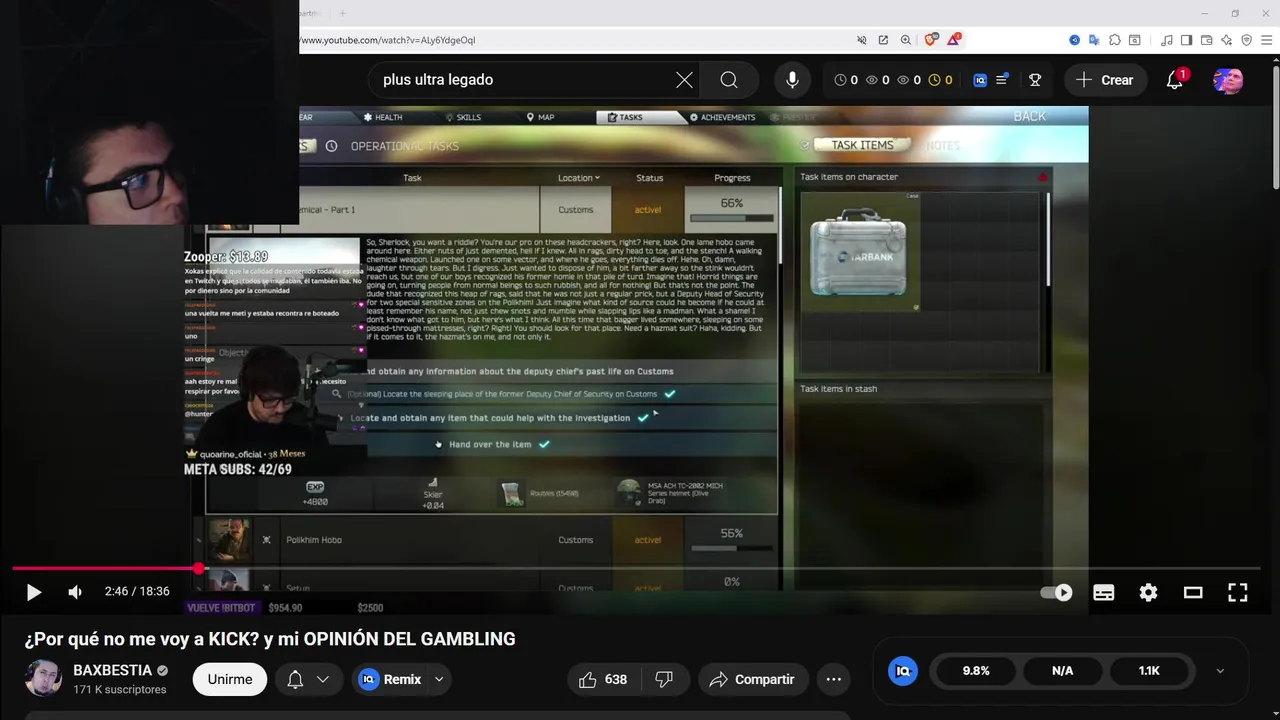
Task: Click the N/A vidIQ stat pill
Action: point(1062,671)
